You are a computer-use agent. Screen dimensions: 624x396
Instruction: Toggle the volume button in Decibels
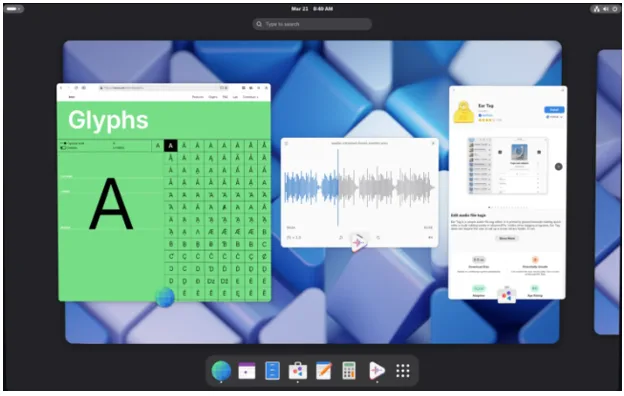pos(430,238)
